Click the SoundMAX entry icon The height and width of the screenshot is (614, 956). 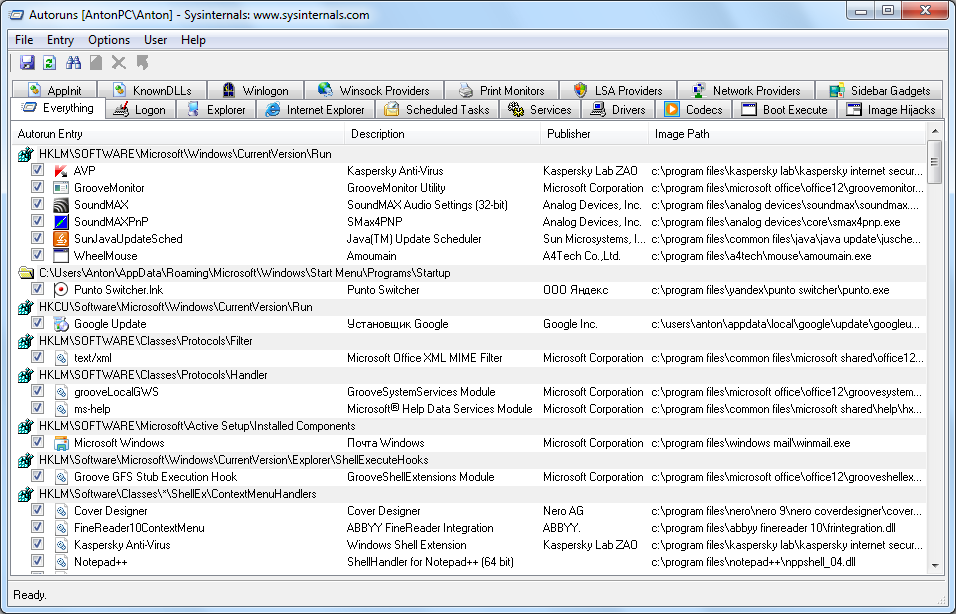(60, 205)
